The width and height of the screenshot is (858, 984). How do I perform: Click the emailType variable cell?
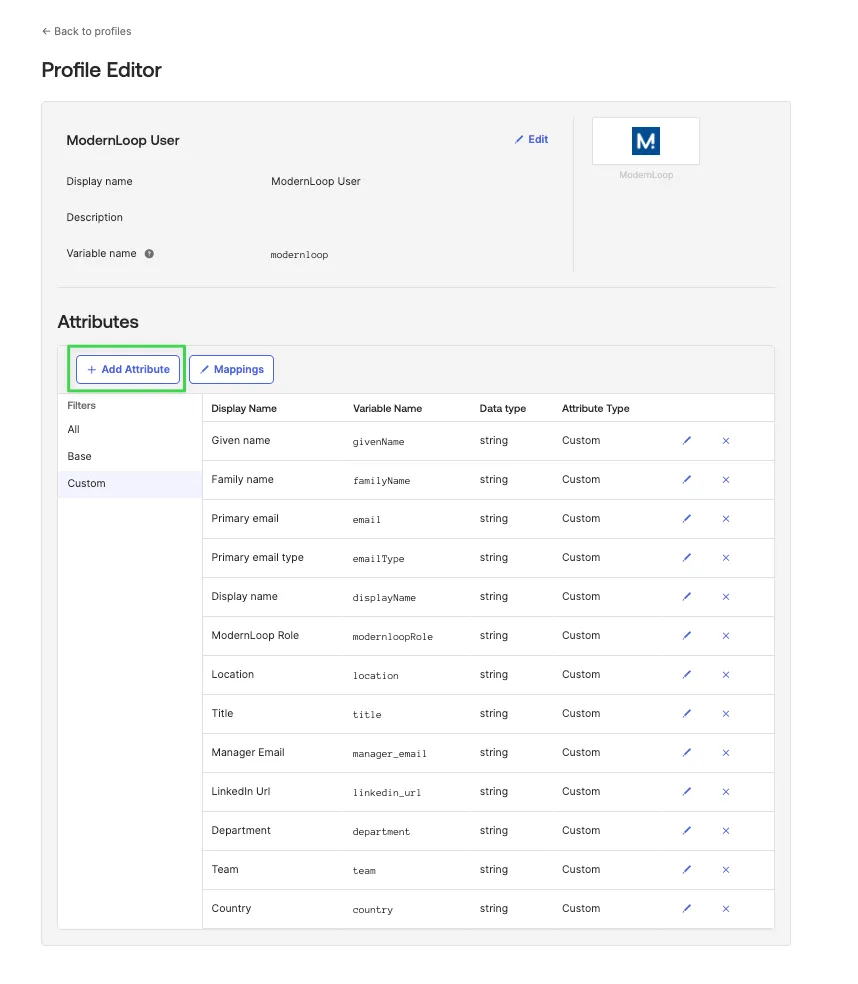[378, 559]
